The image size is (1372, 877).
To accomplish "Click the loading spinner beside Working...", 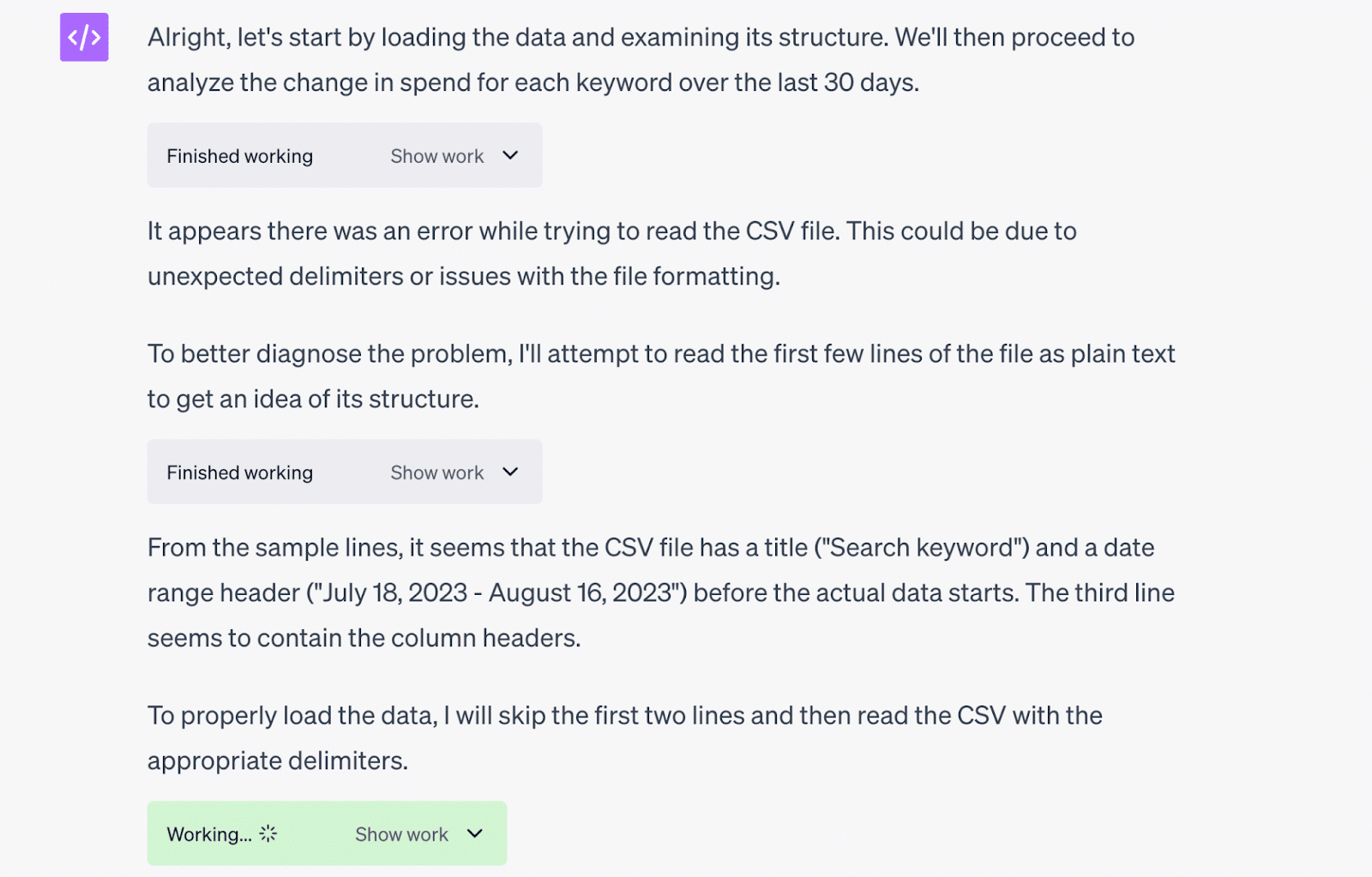I will pyautogui.click(x=268, y=833).
